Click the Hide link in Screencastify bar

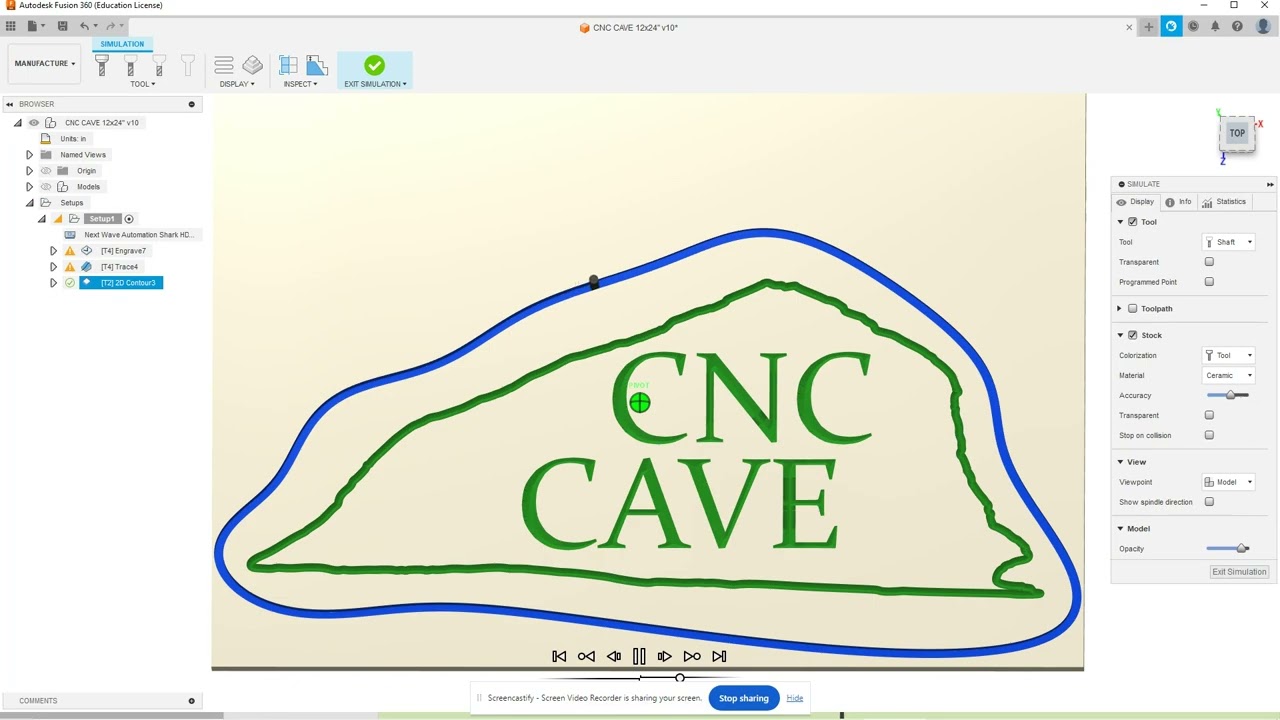pyautogui.click(x=795, y=698)
